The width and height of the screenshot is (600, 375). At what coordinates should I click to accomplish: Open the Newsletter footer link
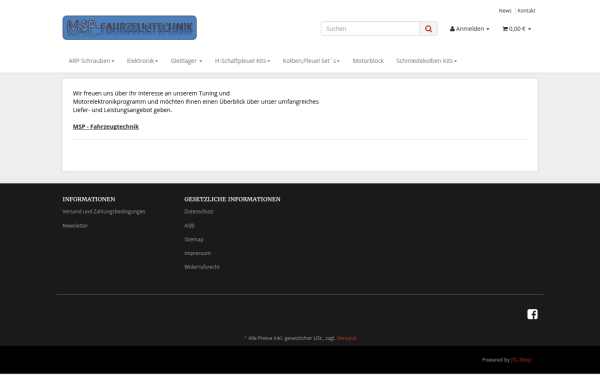point(75,226)
